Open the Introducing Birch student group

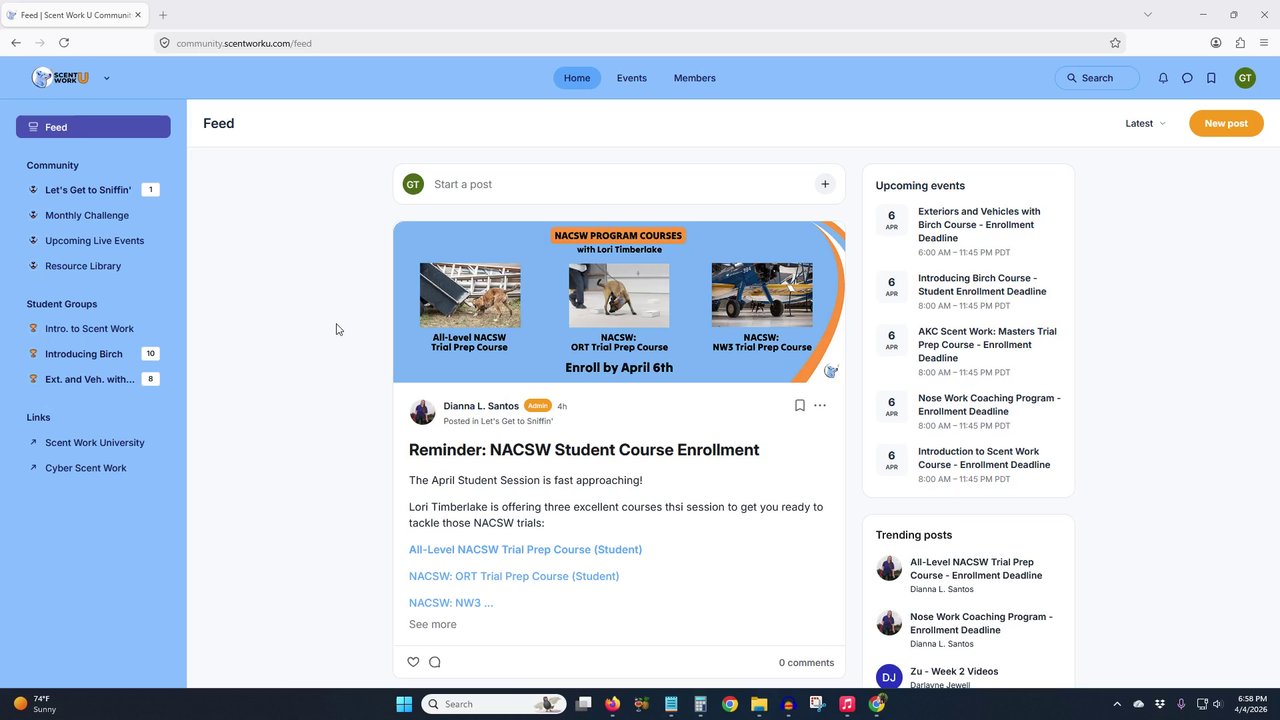93,354
